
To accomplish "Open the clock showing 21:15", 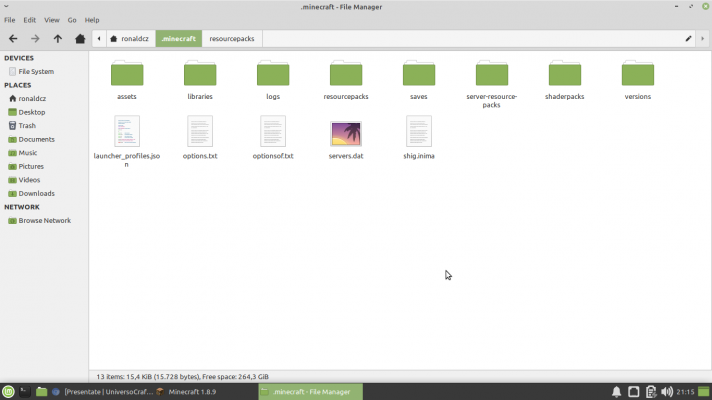I will [685, 392].
